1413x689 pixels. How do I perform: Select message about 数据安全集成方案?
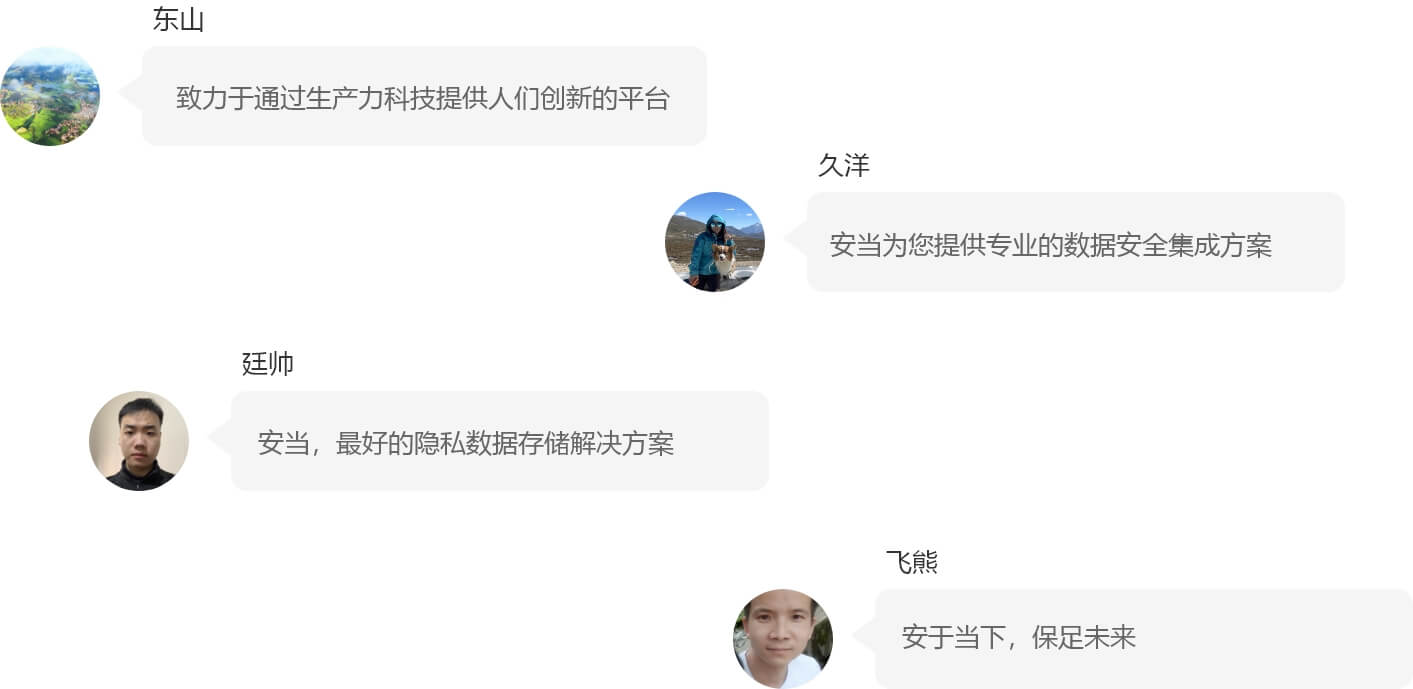(1076, 242)
